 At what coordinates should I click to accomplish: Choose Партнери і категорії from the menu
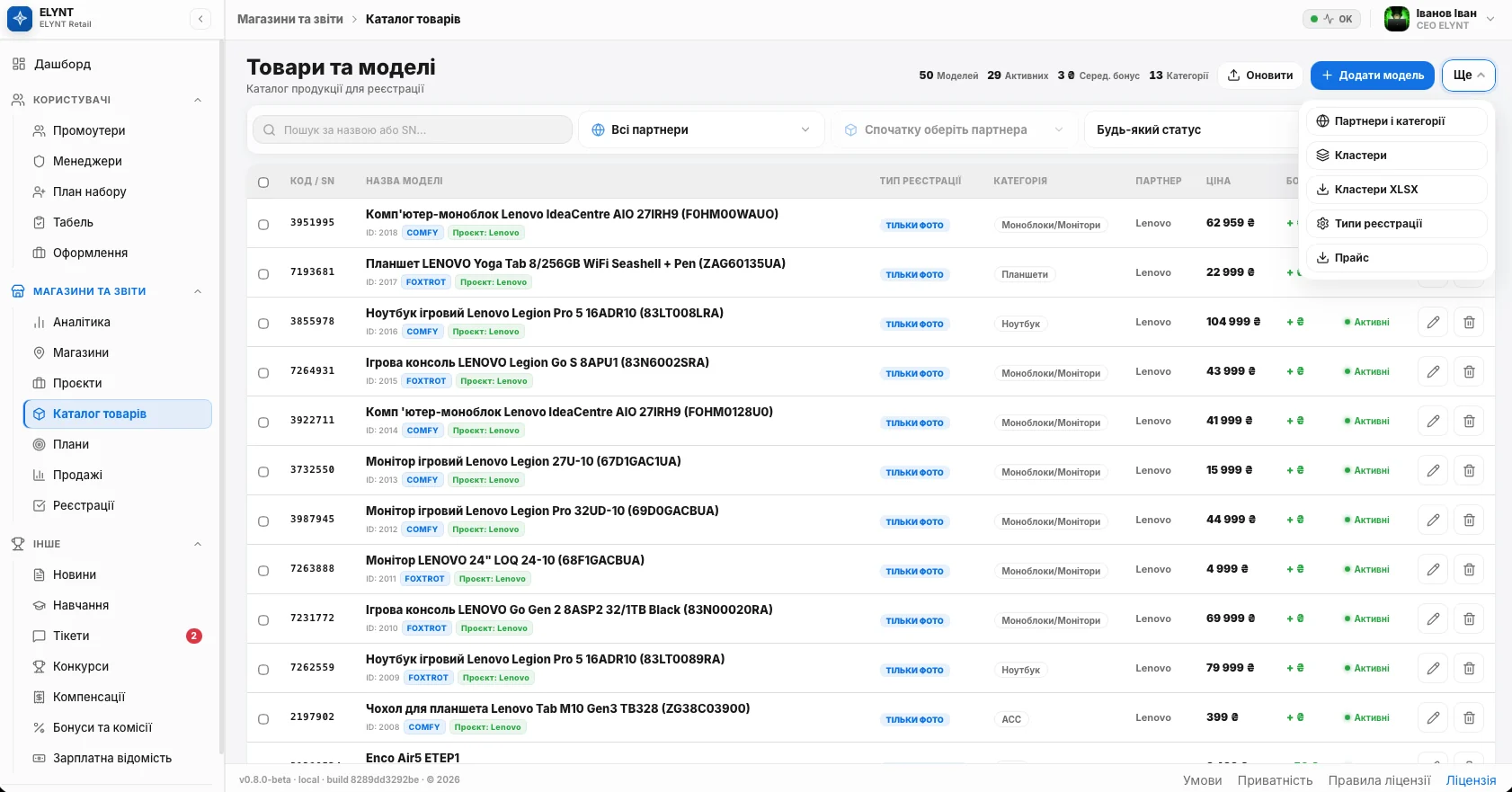click(1396, 121)
